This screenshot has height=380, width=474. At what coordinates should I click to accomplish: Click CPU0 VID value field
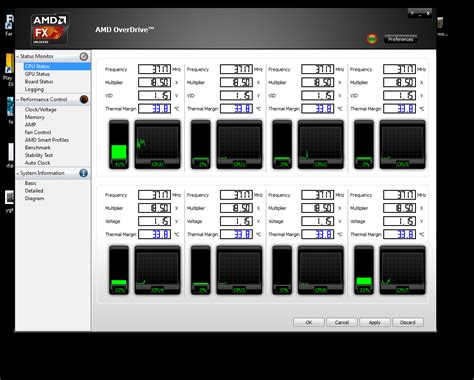pyautogui.click(x=155, y=96)
